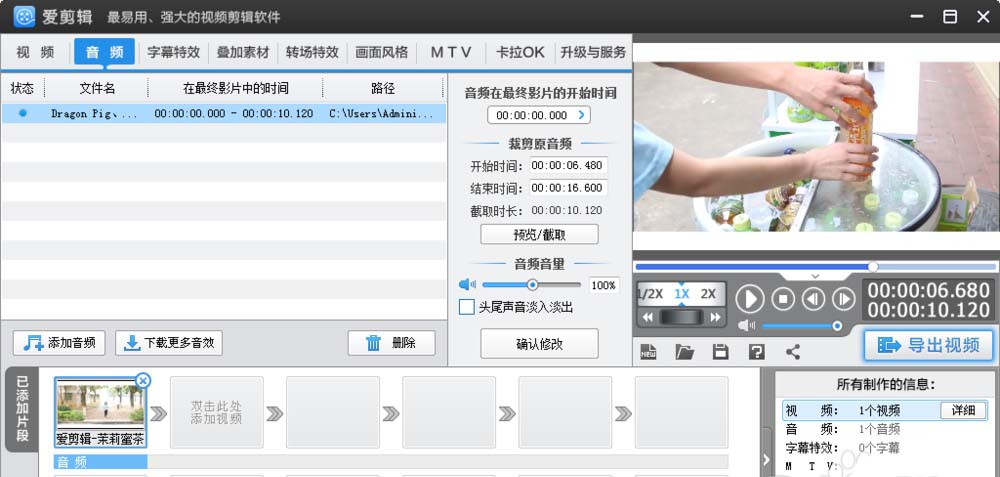
Task: Step to the next frame
Action: coord(844,298)
